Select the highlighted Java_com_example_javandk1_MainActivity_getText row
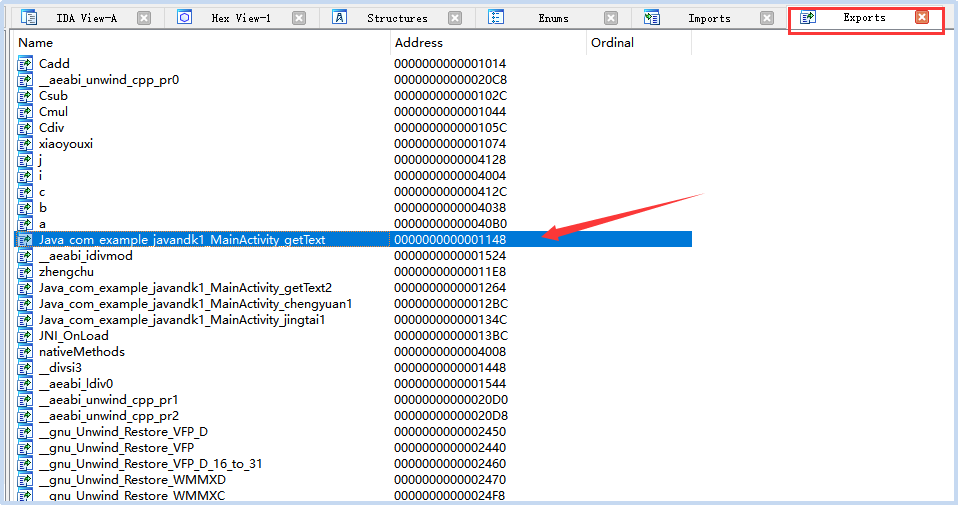Image resolution: width=959 pixels, height=506 pixels. (353, 239)
